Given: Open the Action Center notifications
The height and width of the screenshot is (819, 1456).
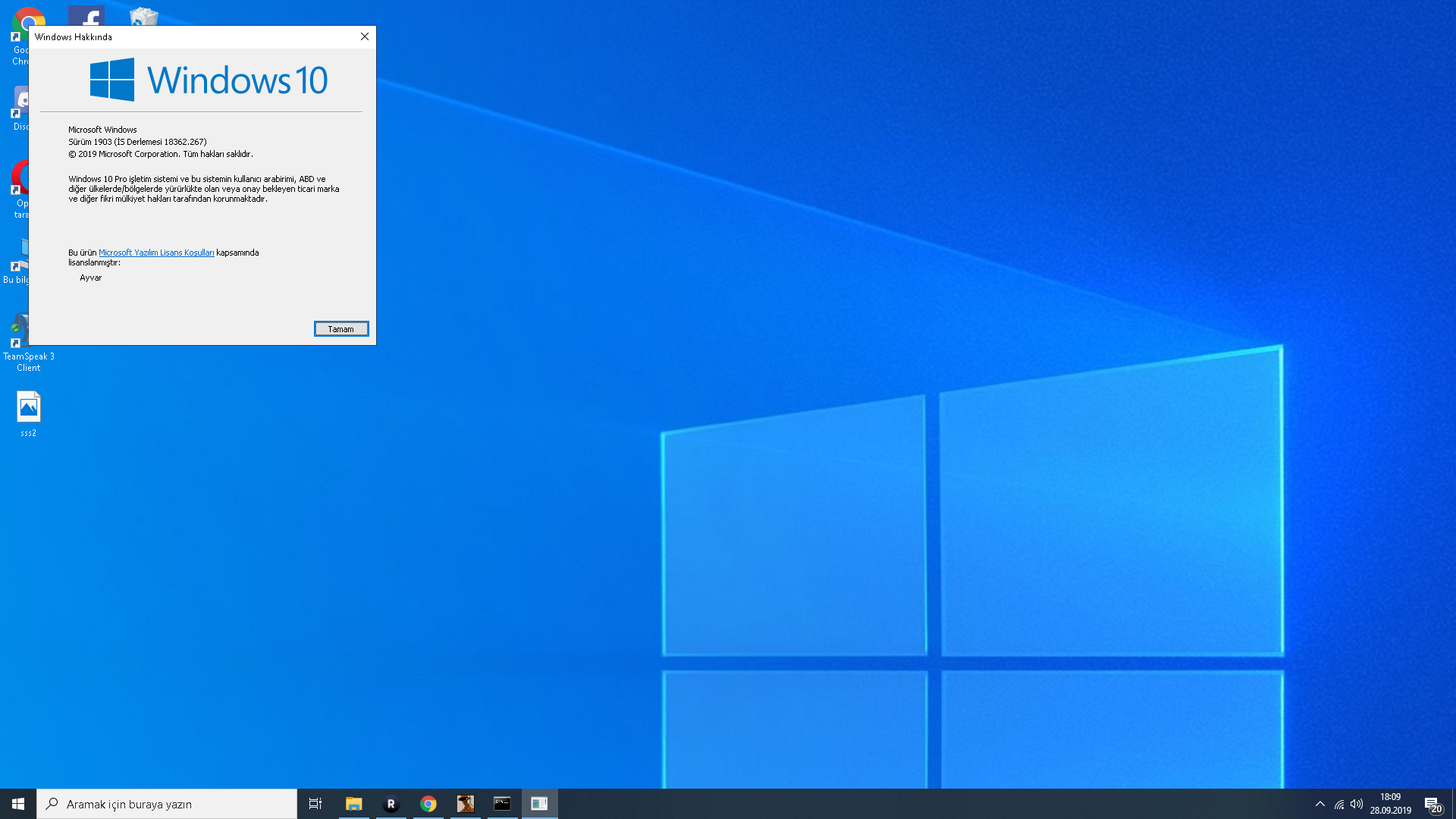Looking at the screenshot, I should [1432, 804].
